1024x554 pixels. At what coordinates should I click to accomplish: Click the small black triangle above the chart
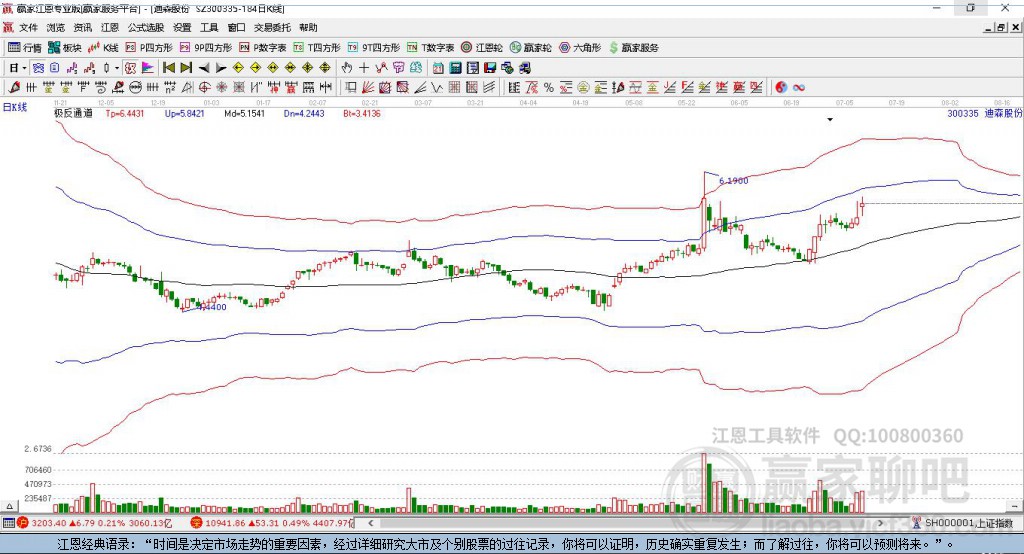point(830,120)
